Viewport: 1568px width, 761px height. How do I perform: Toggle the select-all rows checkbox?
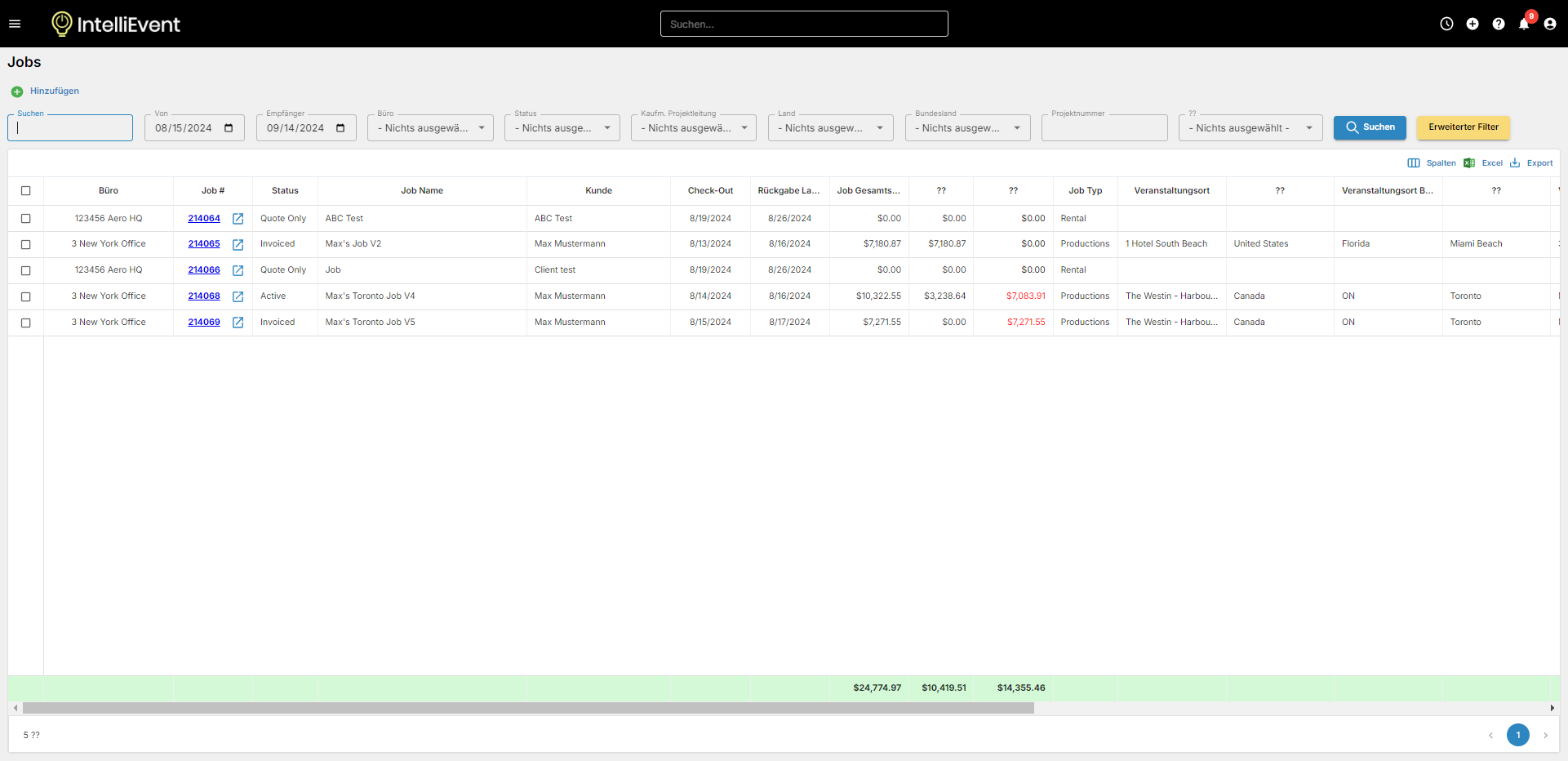pyautogui.click(x=26, y=191)
